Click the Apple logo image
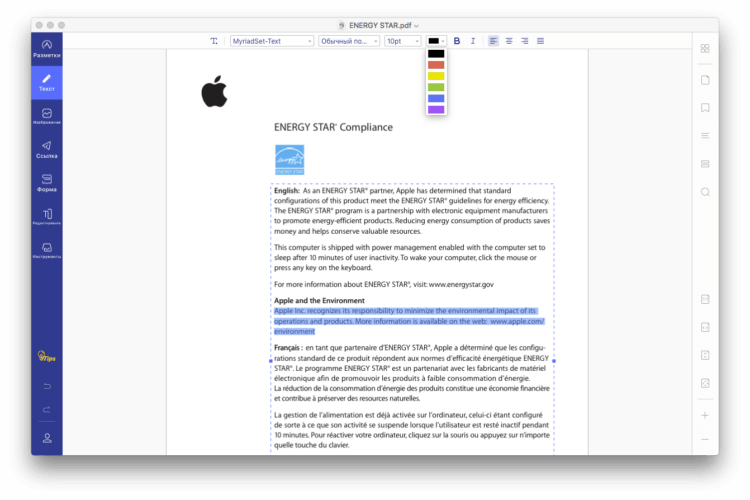Viewport: 750px width, 500px height. click(x=214, y=91)
